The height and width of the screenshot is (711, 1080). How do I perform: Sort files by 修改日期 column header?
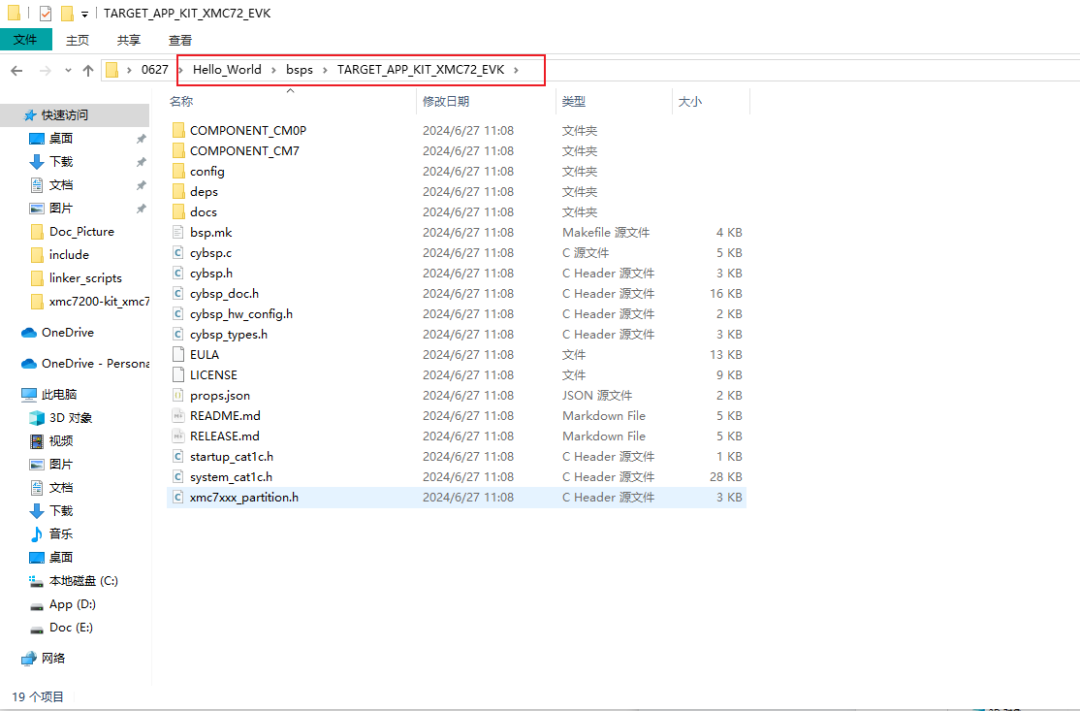446,101
